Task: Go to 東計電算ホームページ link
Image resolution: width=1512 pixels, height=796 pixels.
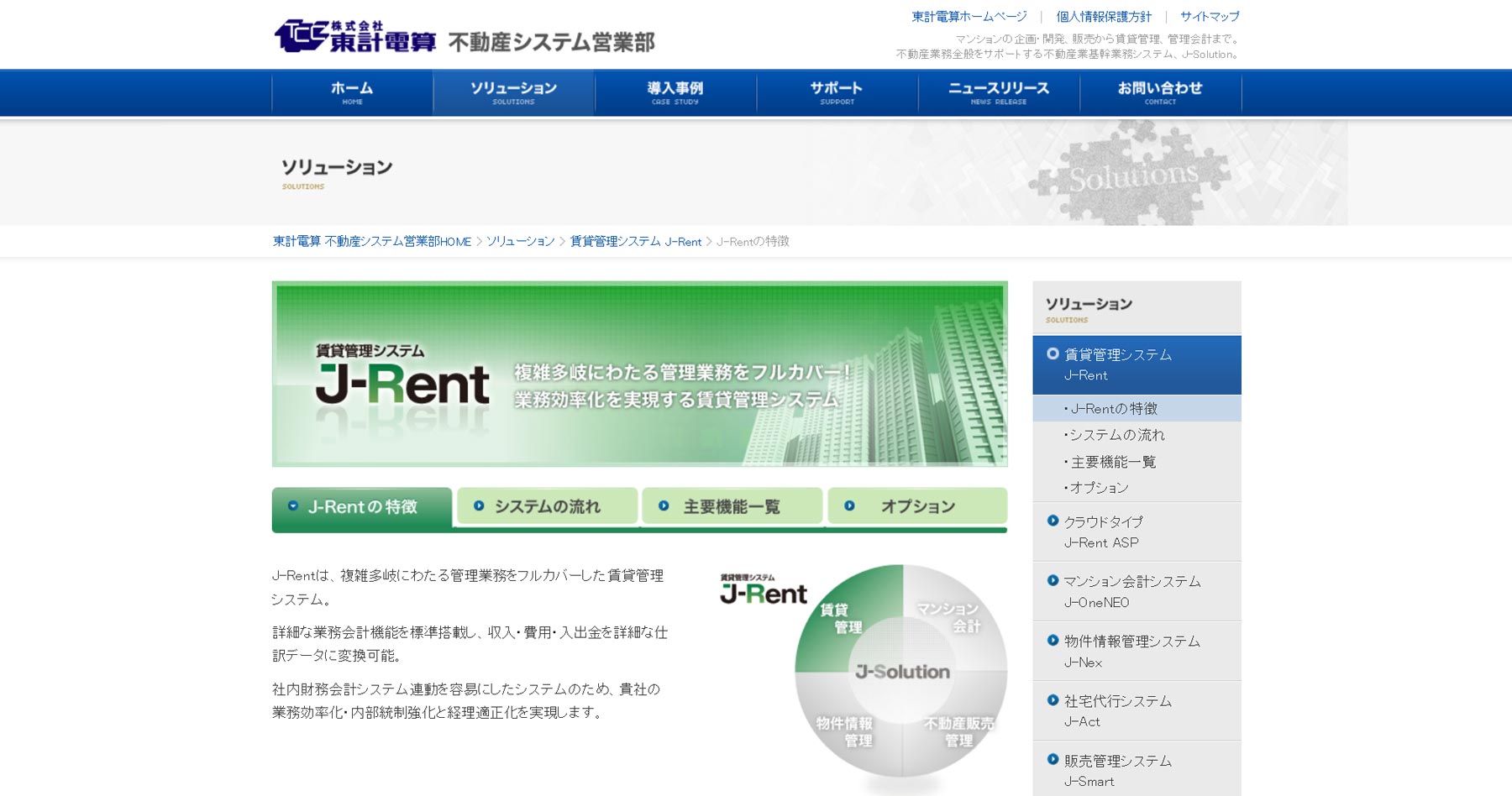Action: (969, 17)
